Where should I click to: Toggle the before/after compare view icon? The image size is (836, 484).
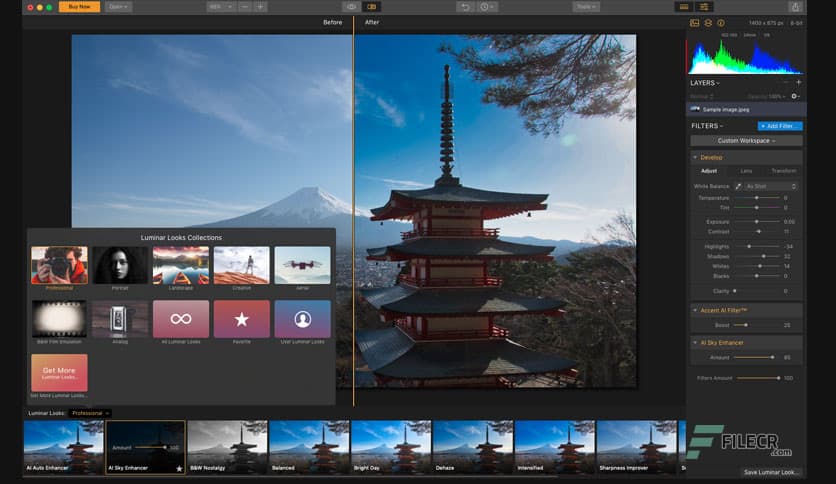[372, 7]
